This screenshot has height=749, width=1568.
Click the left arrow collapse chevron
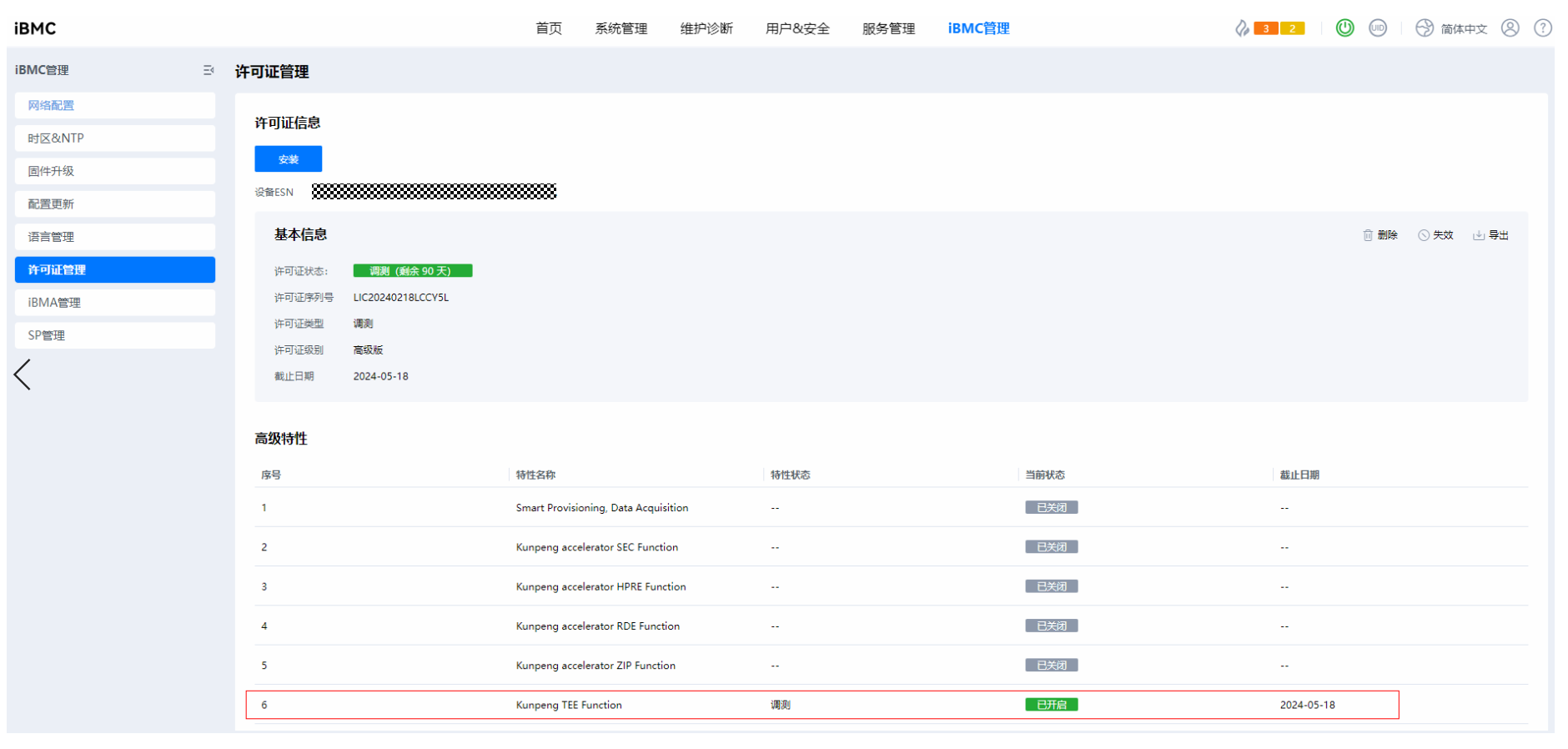pos(23,374)
